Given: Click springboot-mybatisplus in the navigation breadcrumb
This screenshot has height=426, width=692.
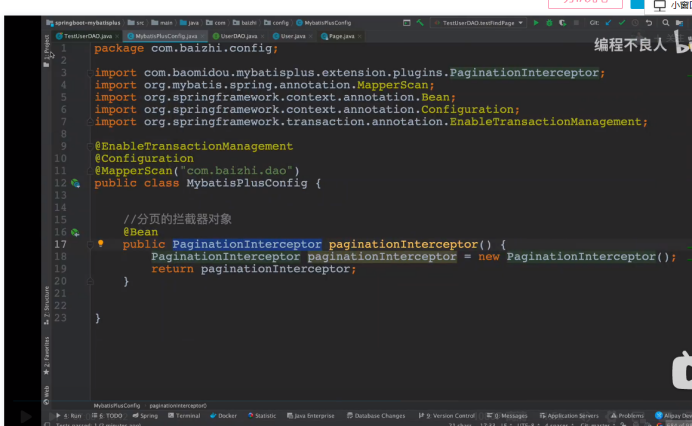Looking at the screenshot, I should (x=83, y=23).
